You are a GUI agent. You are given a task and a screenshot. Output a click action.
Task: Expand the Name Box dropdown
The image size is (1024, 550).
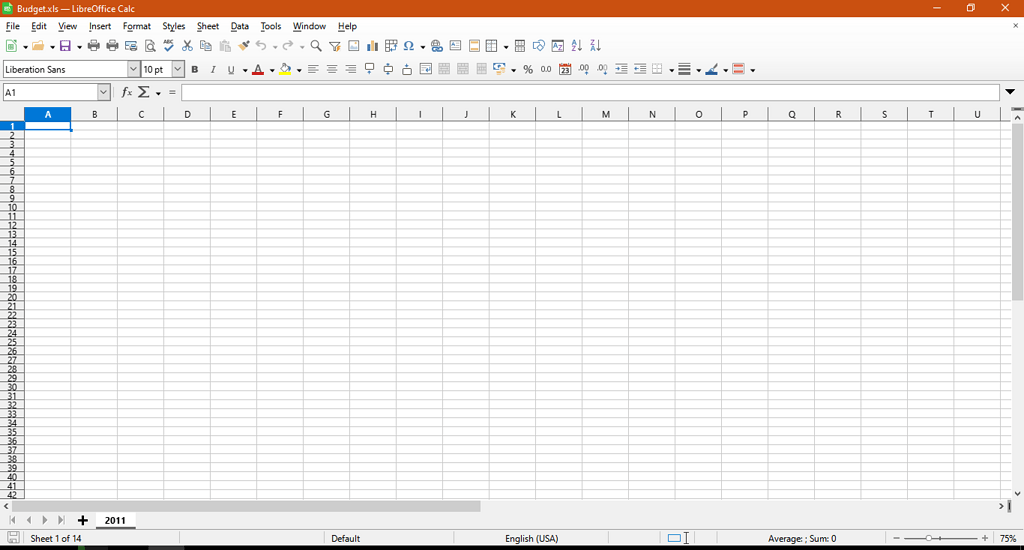pos(103,93)
